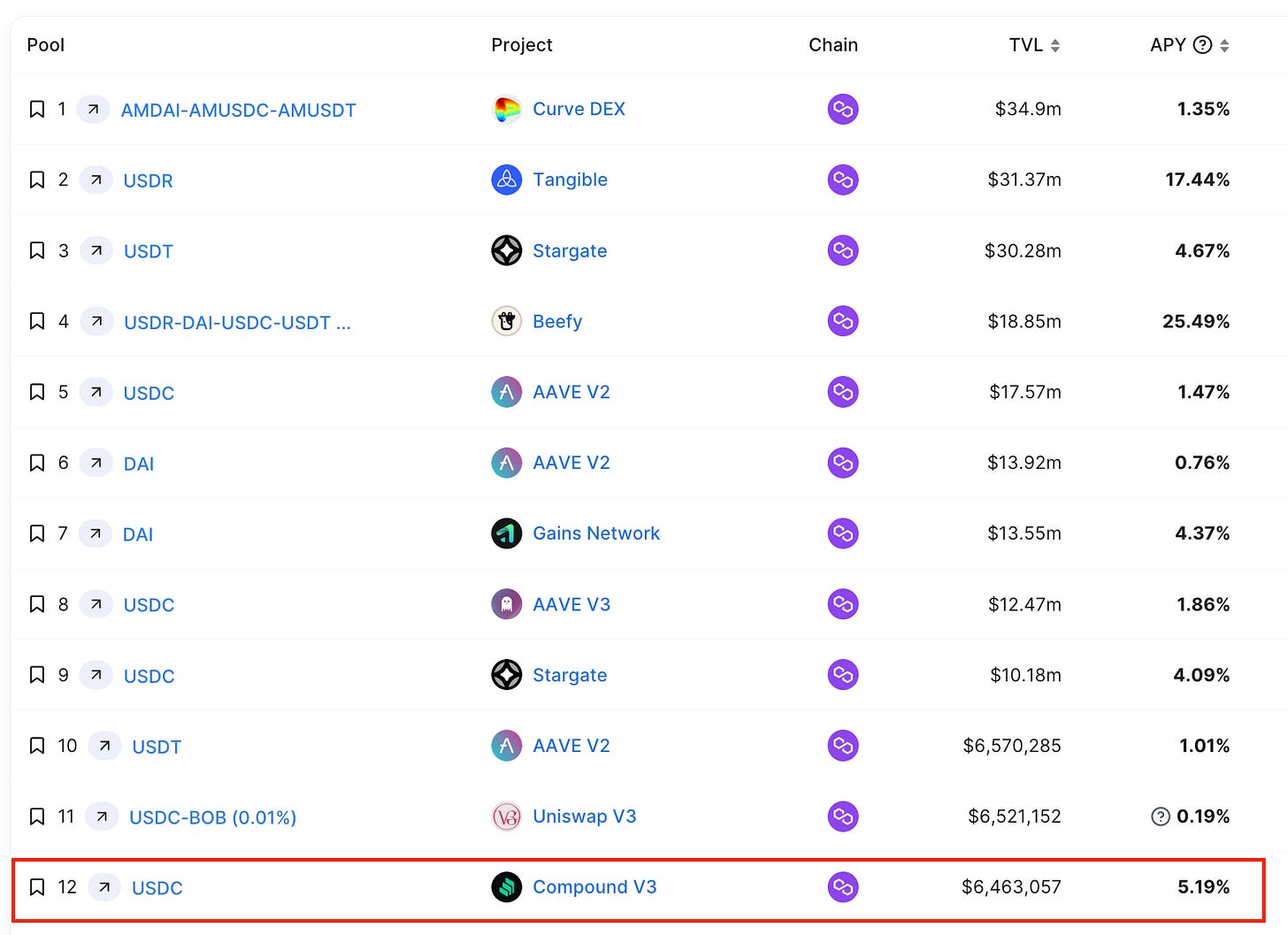Select the $34.9m TVL value
The image size is (1288, 935).
point(1028,109)
